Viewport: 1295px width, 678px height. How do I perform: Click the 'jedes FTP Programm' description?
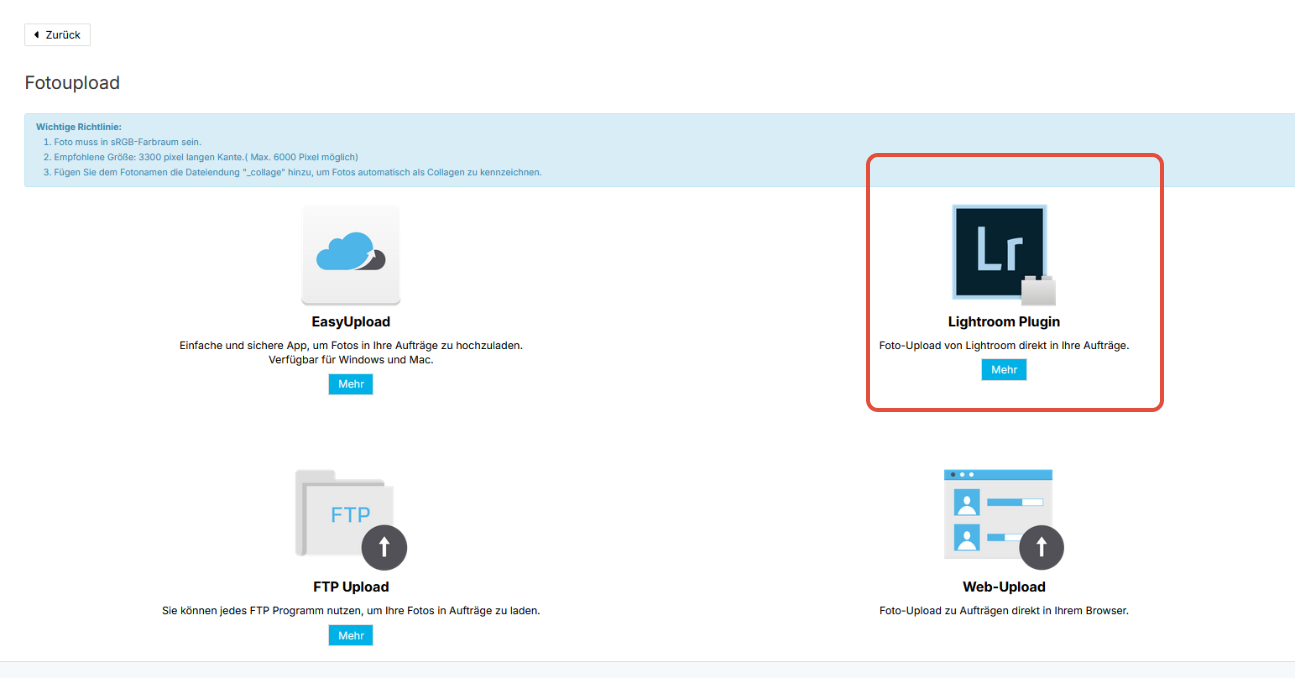(351, 610)
